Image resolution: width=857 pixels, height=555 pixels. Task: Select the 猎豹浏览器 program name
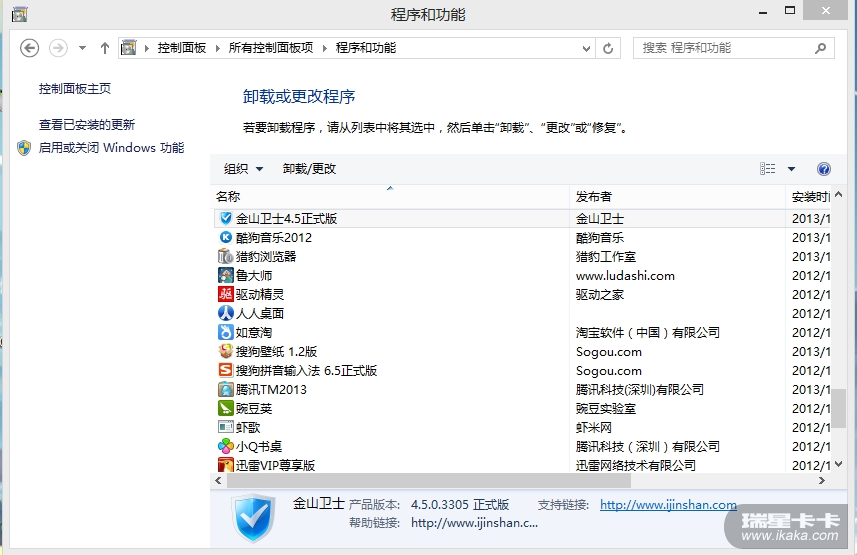pos(266,256)
